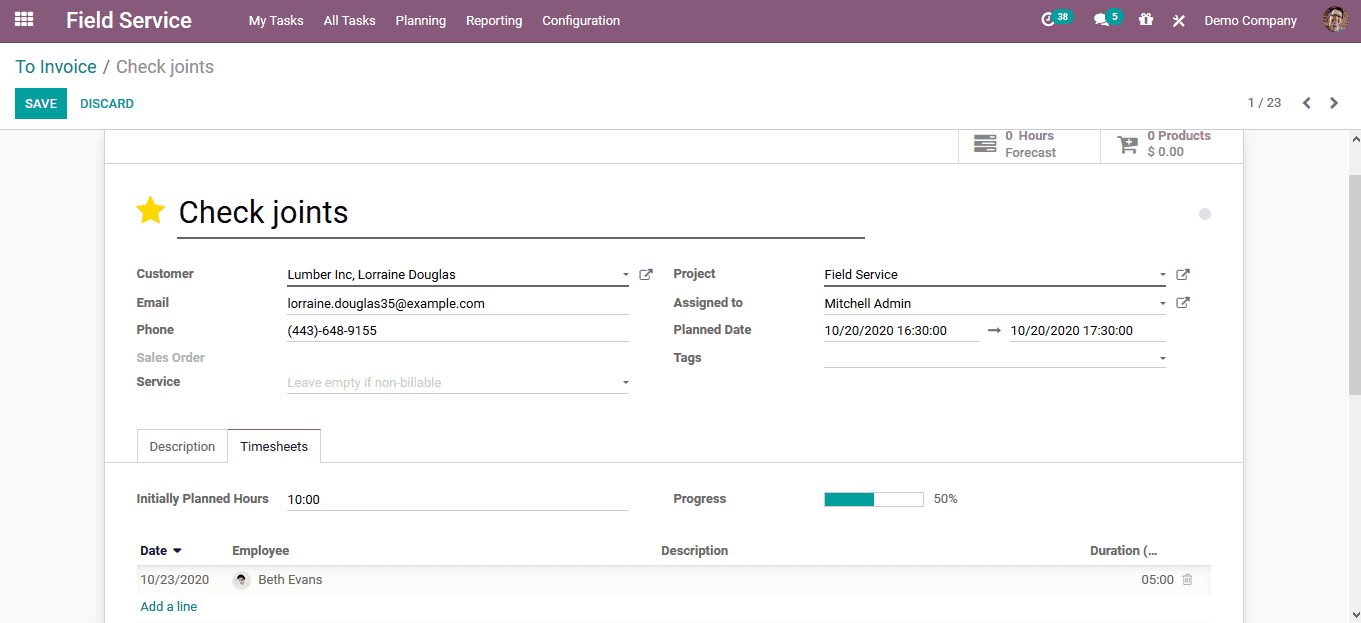Select Timesheets tab
Viewport: 1361px width, 623px height.
(274, 446)
